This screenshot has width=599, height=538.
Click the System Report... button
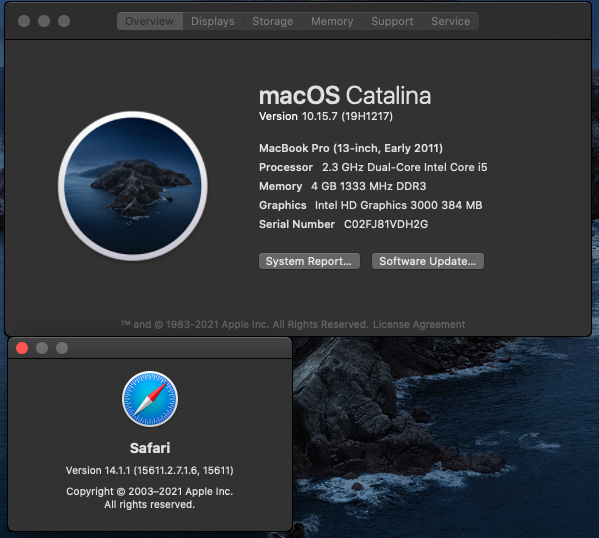click(x=309, y=261)
